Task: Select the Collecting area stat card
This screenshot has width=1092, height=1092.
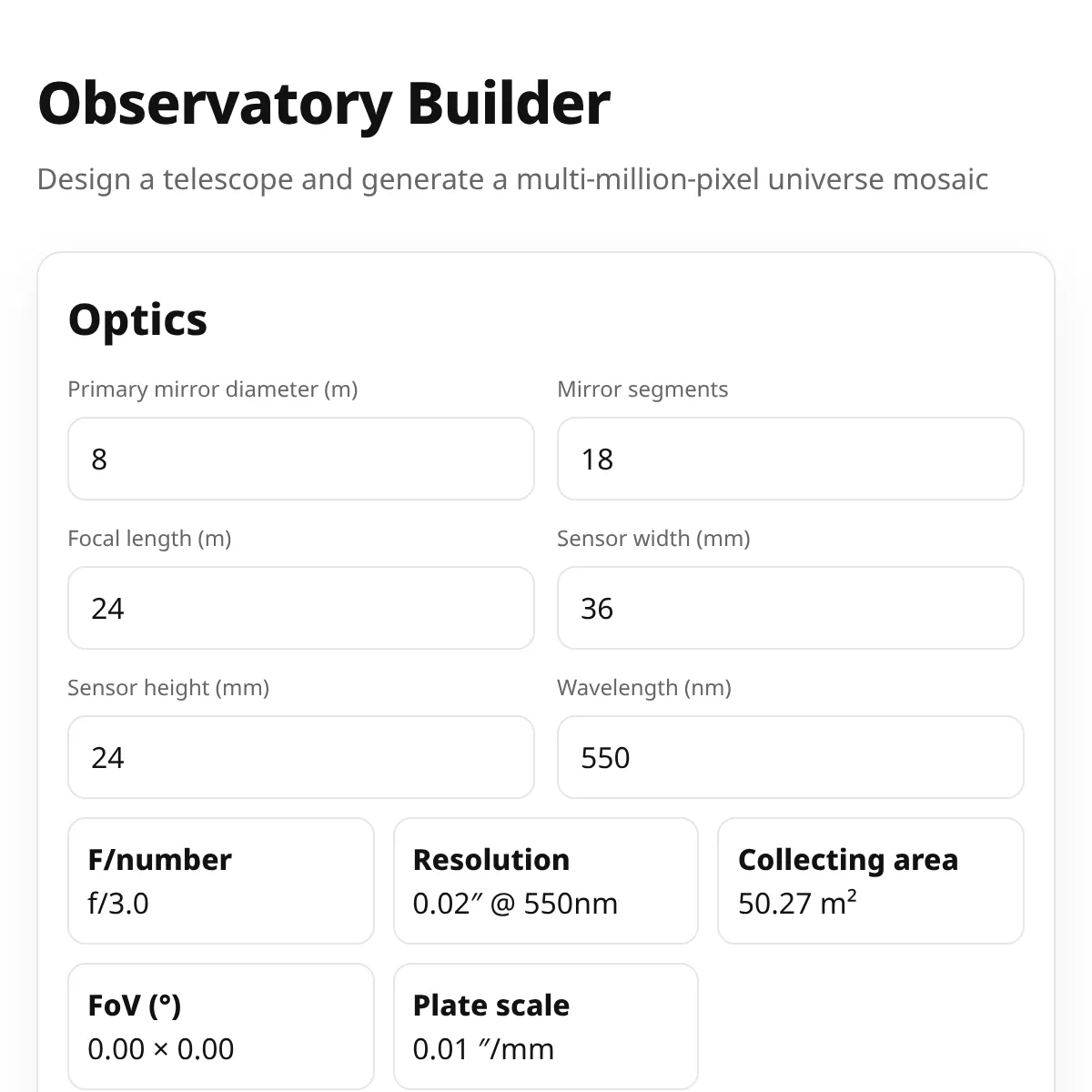Action: pyautogui.click(x=871, y=881)
